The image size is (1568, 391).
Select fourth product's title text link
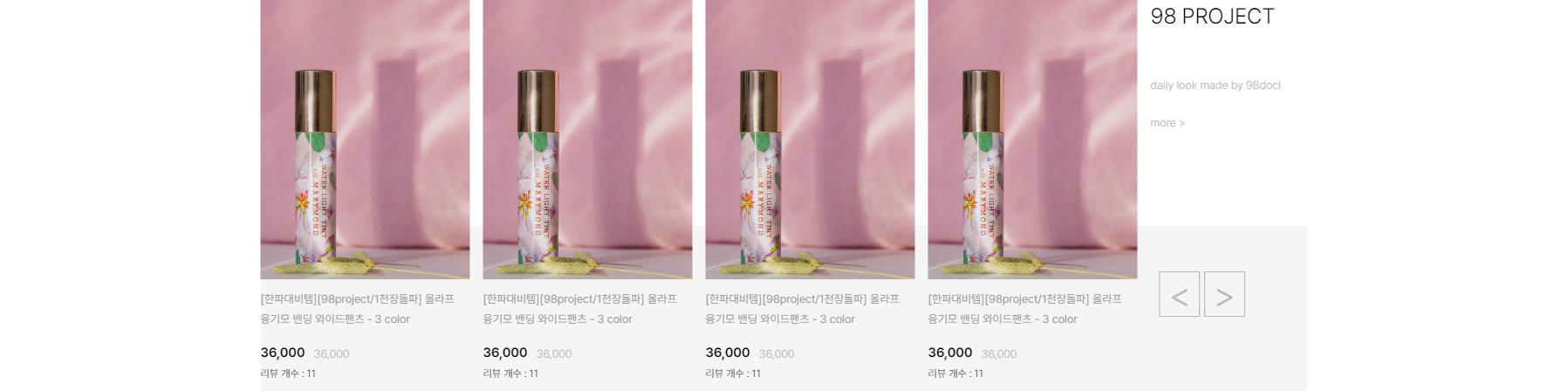tap(1025, 309)
